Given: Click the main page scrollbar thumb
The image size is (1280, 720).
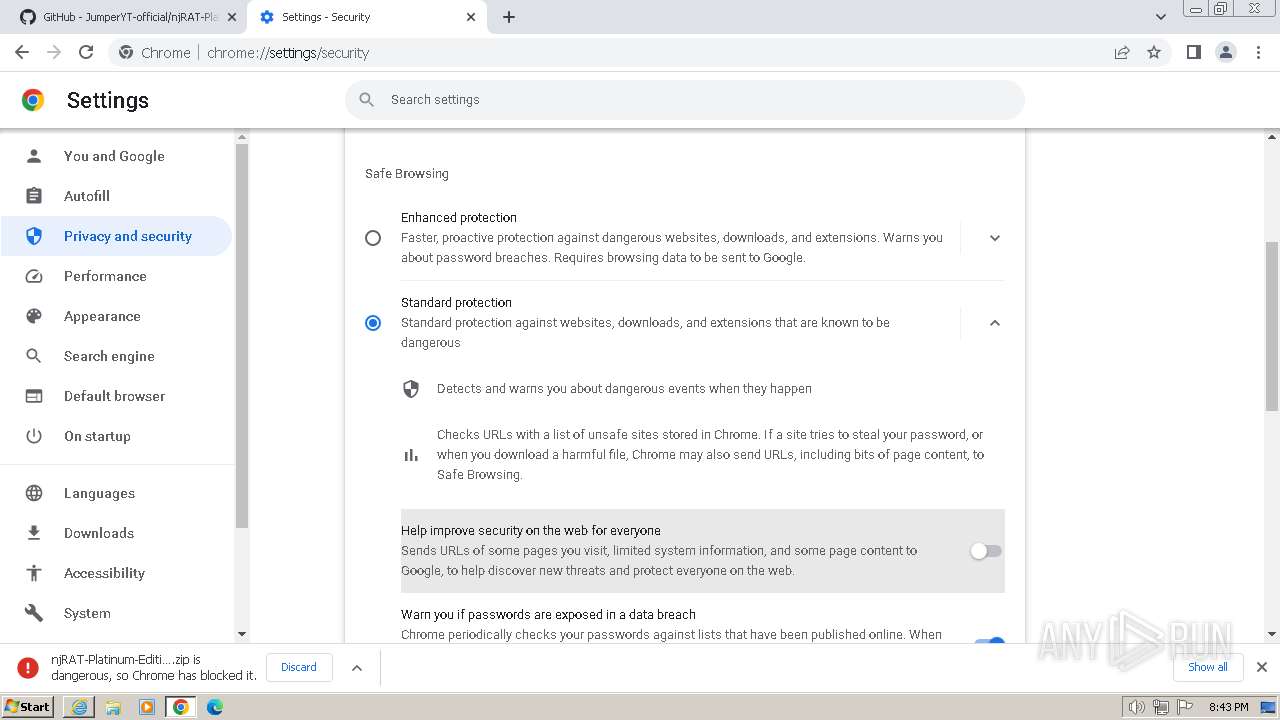Looking at the screenshot, I should [x=1272, y=326].
